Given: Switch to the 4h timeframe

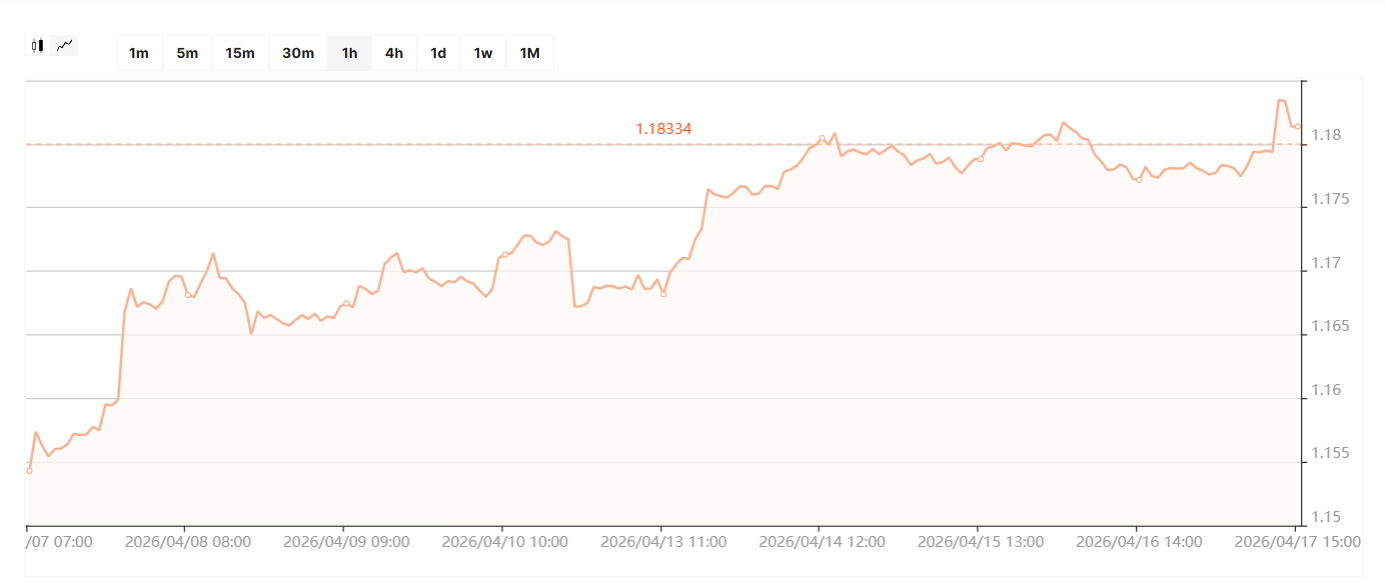Looking at the screenshot, I should (394, 53).
